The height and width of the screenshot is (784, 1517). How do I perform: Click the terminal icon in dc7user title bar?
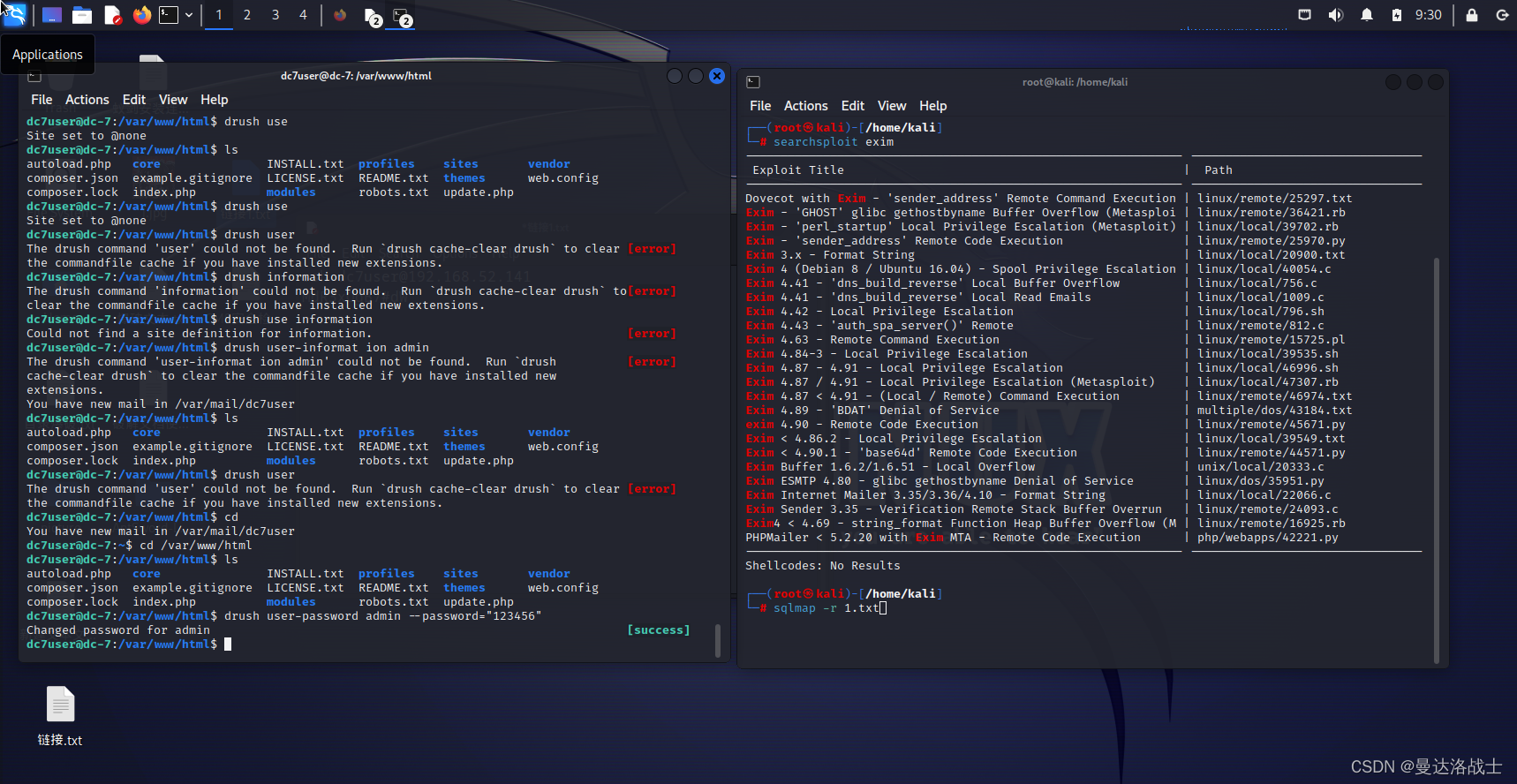(34, 77)
